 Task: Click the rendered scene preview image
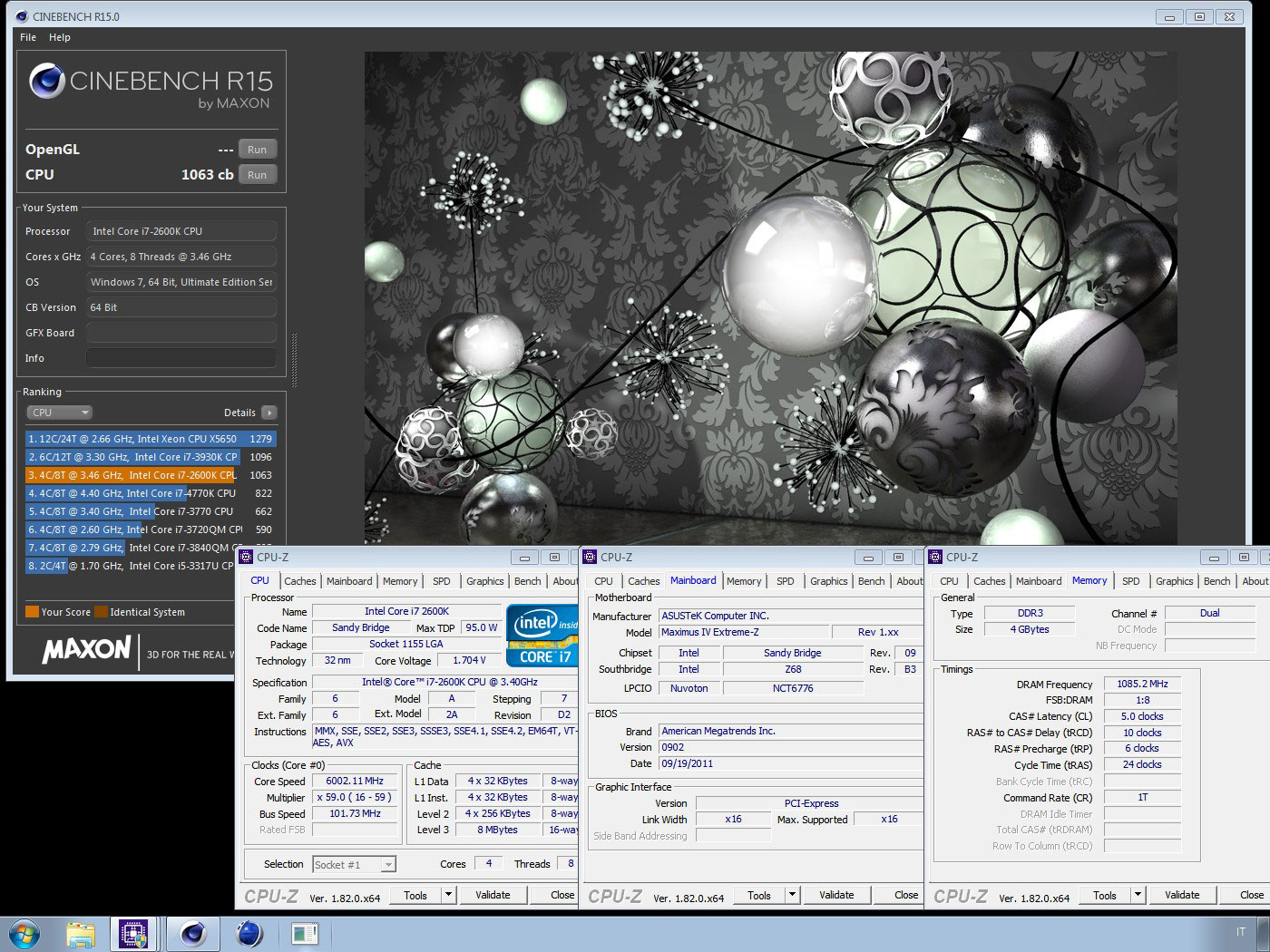771,299
